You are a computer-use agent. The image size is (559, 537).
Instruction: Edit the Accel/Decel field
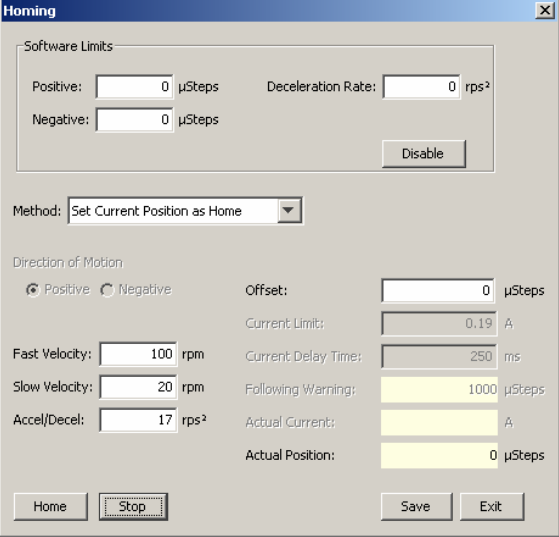[x=138, y=420]
